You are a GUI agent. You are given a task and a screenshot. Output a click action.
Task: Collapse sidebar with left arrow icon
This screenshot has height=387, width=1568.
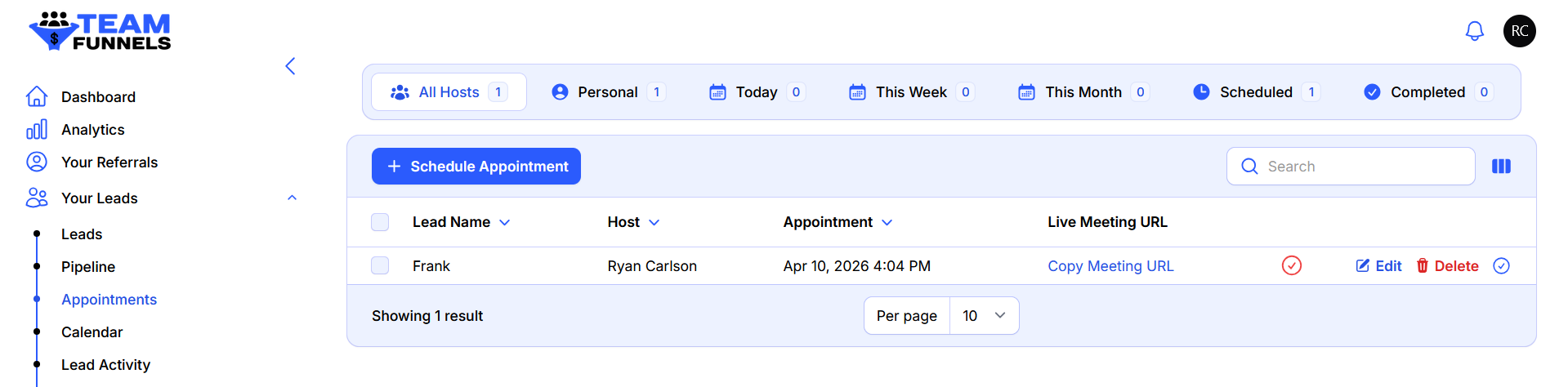point(290,66)
